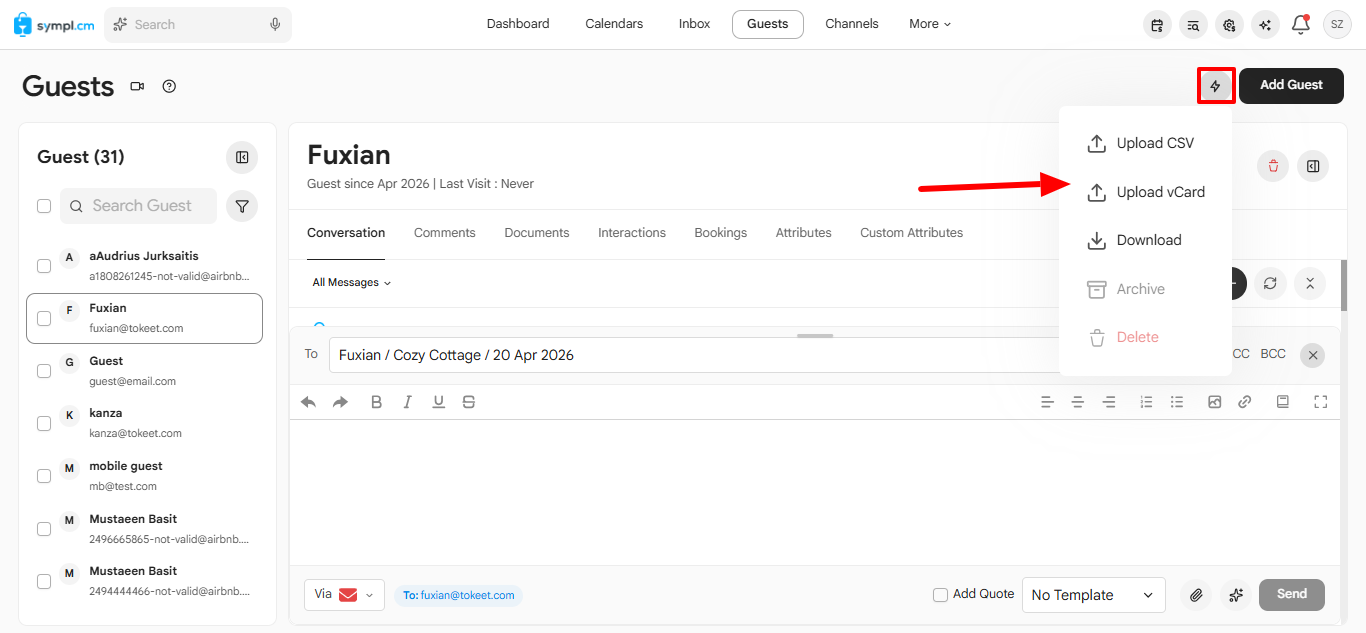Viewport: 1366px width, 633px height.
Task: Collapse all messages icon
Action: pyautogui.click(x=1310, y=283)
